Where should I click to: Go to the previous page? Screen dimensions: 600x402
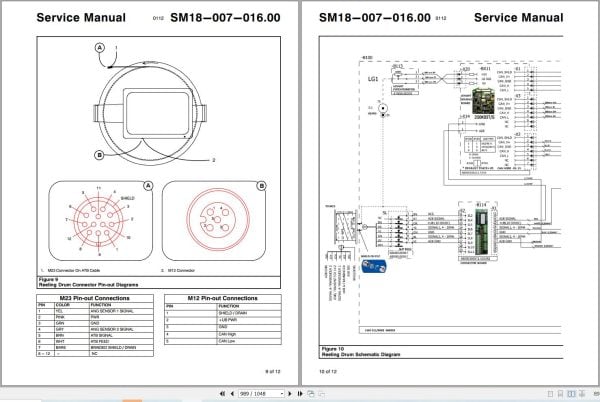(232, 394)
